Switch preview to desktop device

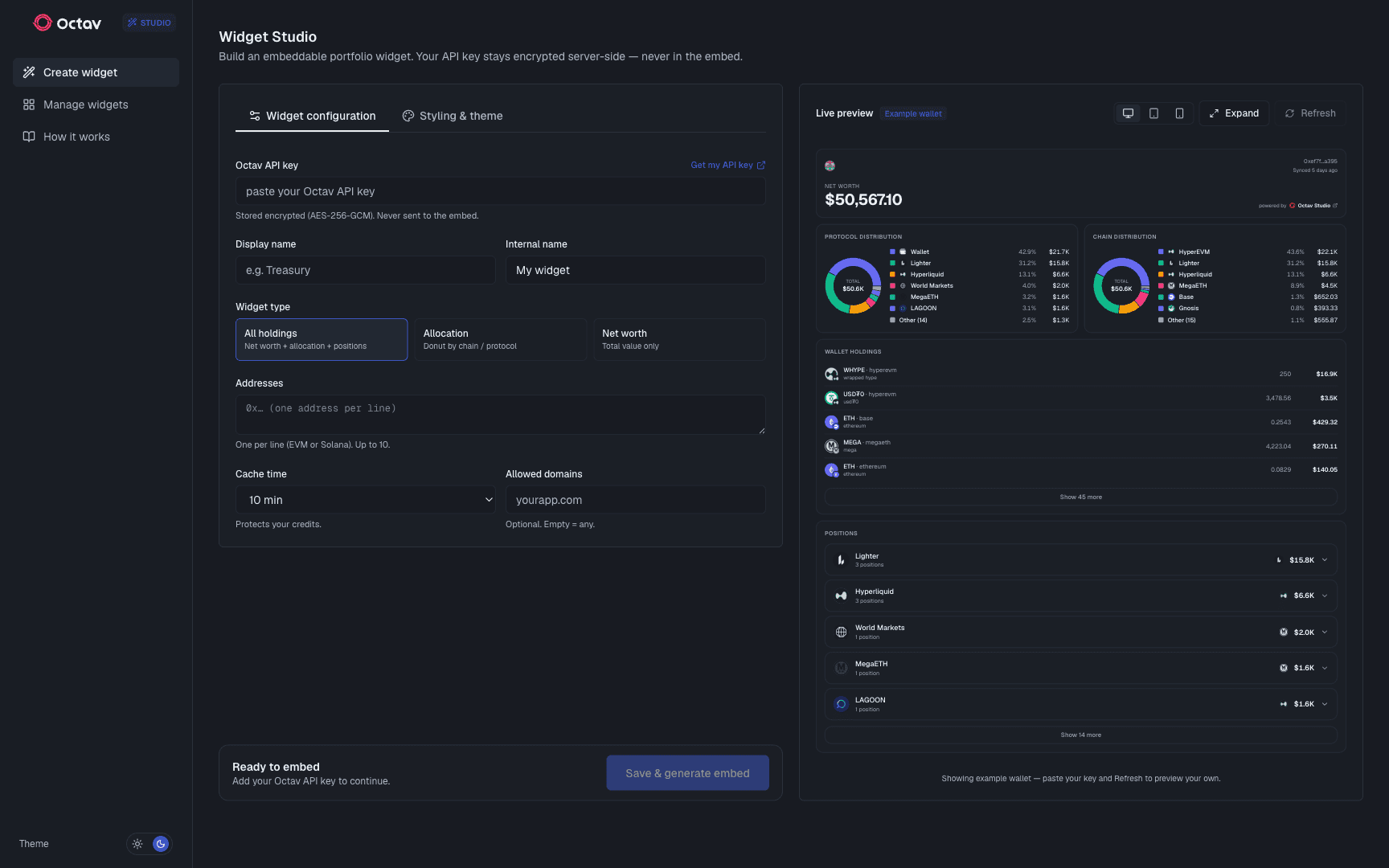point(1129,113)
